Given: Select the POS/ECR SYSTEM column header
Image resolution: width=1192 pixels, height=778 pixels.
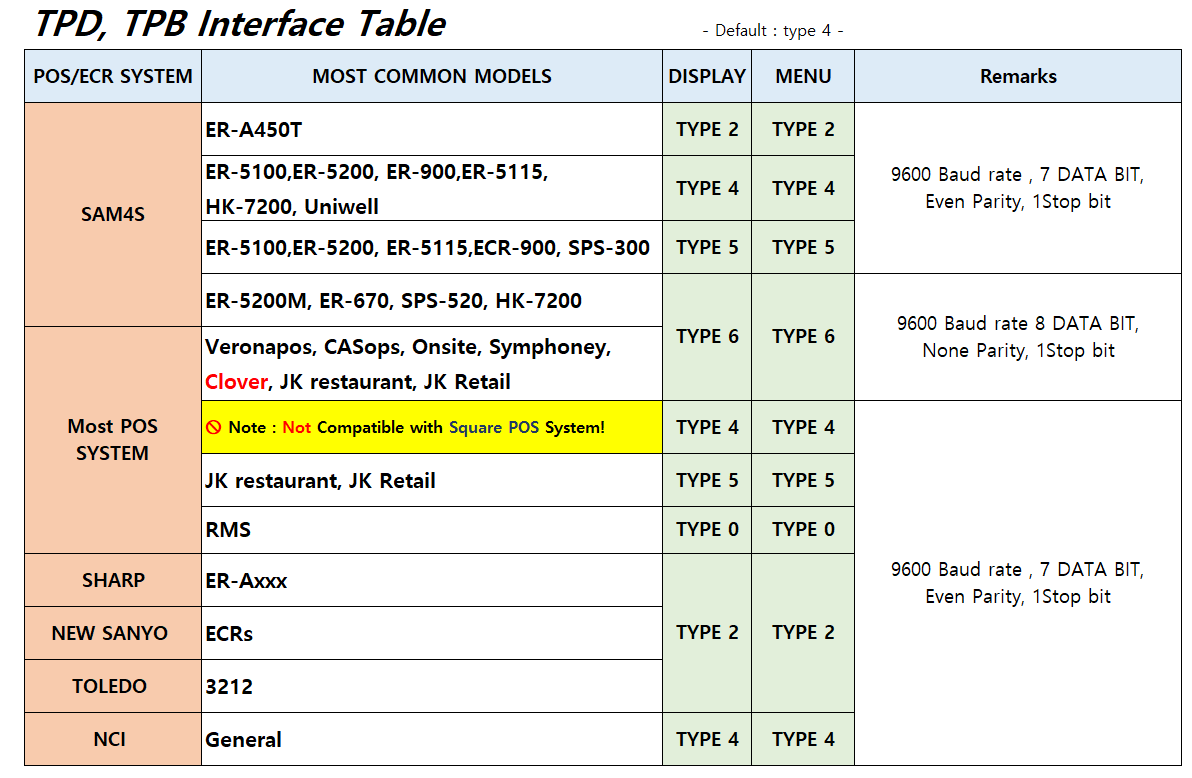Looking at the screenshot, I should [x=113, y=77].
